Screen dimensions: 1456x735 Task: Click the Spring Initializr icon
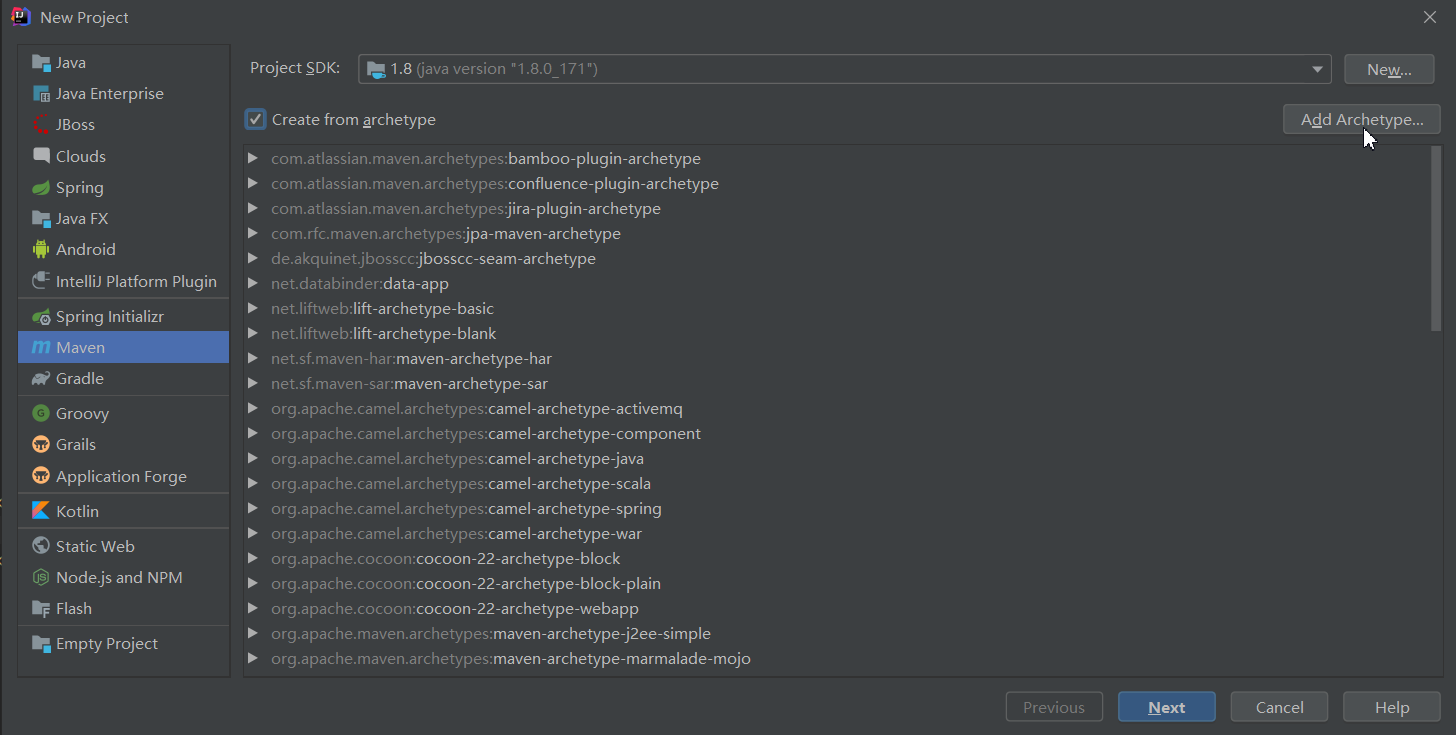pos(41,316)
